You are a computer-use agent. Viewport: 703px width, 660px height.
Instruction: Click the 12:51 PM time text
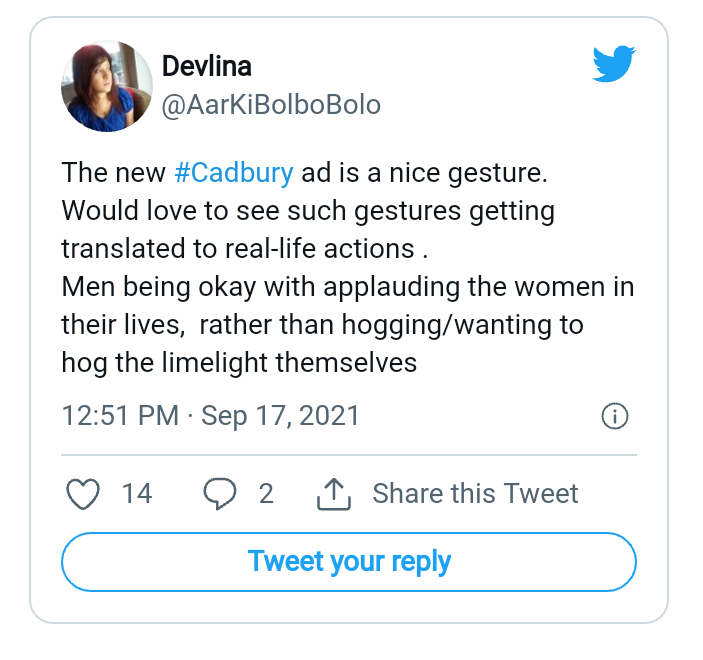[x=120, y=415]
